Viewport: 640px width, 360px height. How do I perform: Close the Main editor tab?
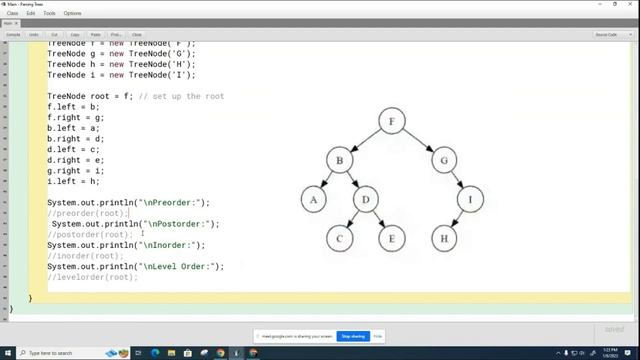(16, 24)
